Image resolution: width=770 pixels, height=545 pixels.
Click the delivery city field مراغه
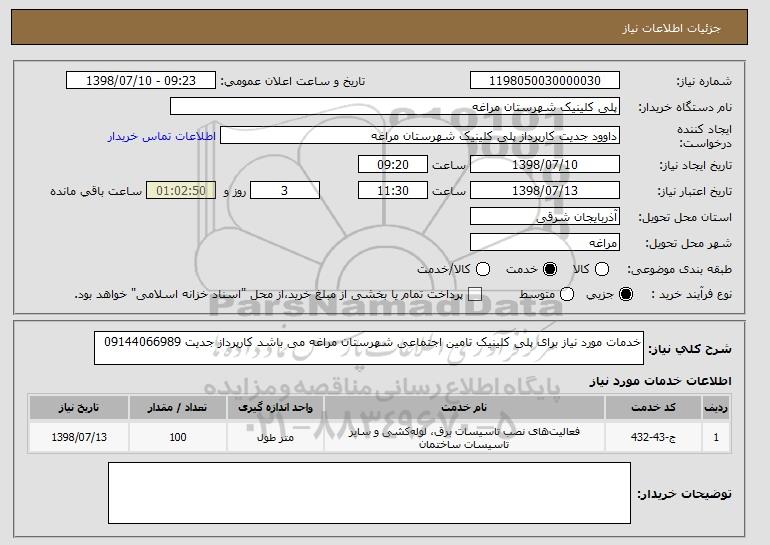[545, 243]
